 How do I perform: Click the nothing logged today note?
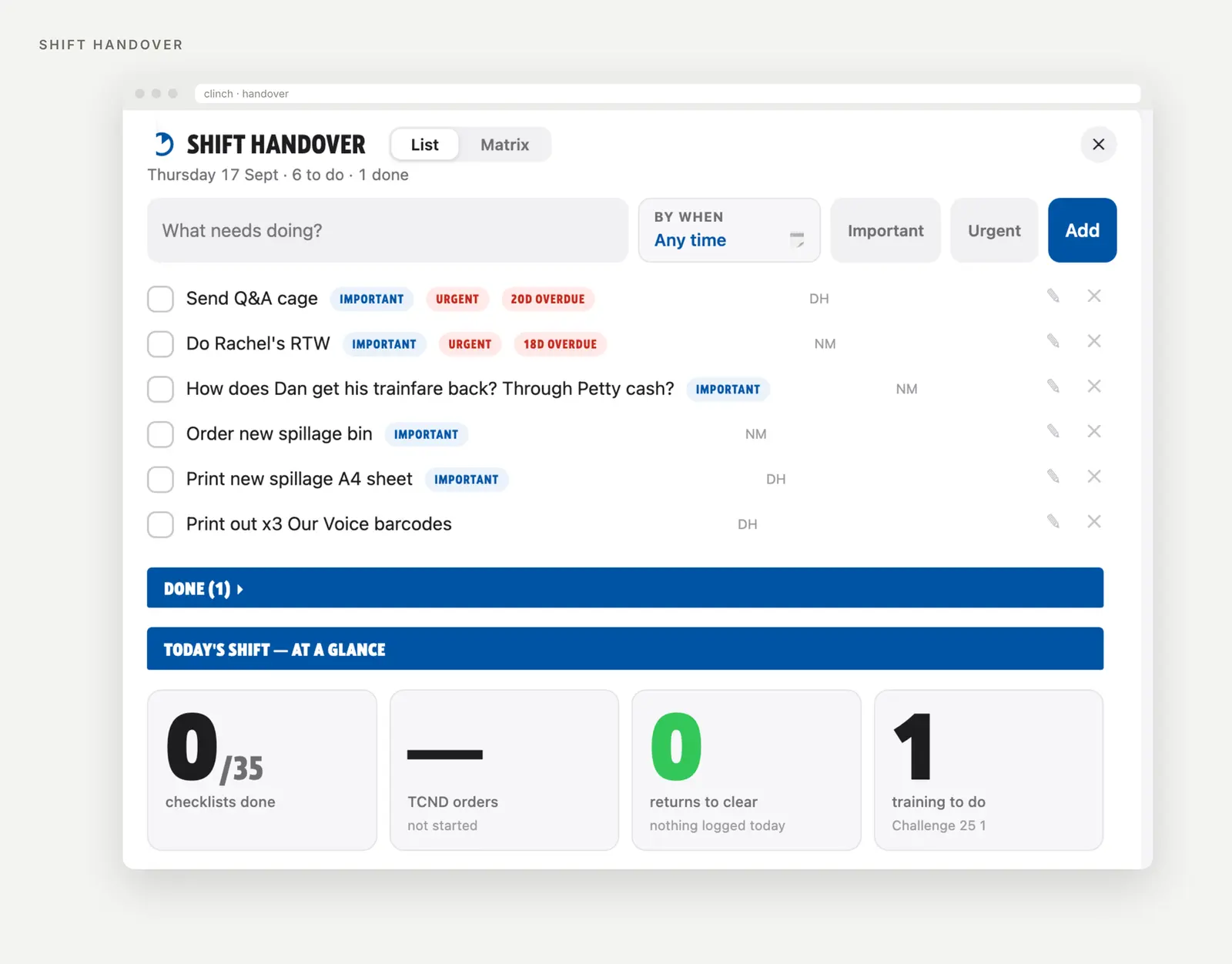tap(717, 825)
